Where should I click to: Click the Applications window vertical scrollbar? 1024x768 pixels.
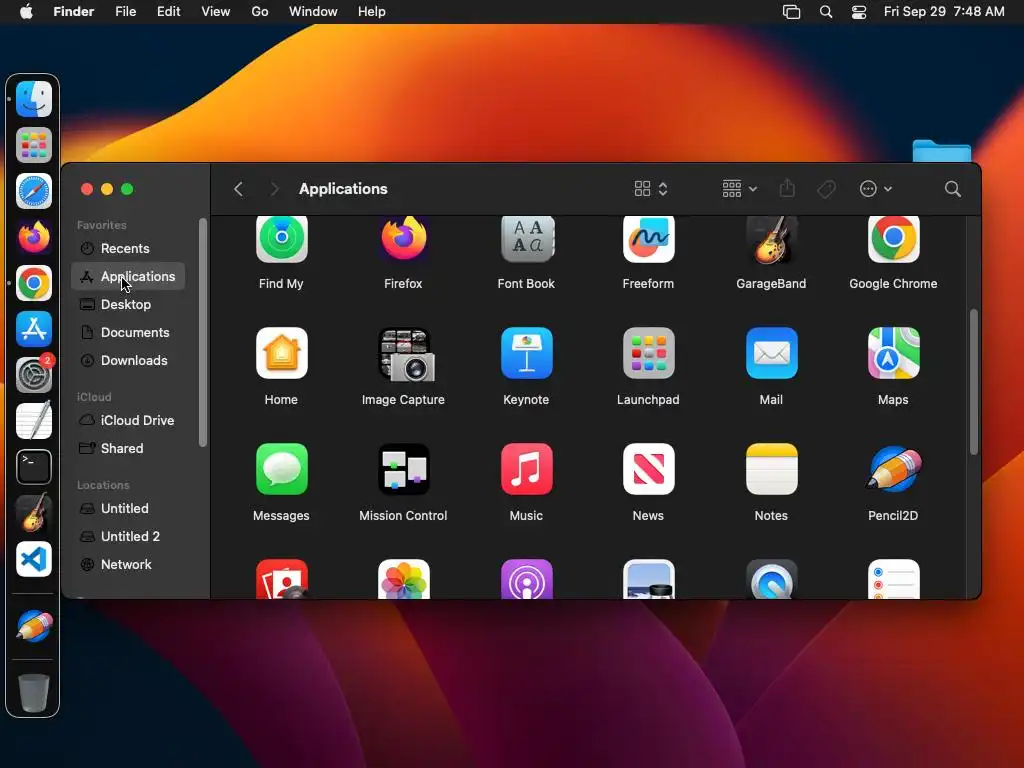click(x=974, y=381)
